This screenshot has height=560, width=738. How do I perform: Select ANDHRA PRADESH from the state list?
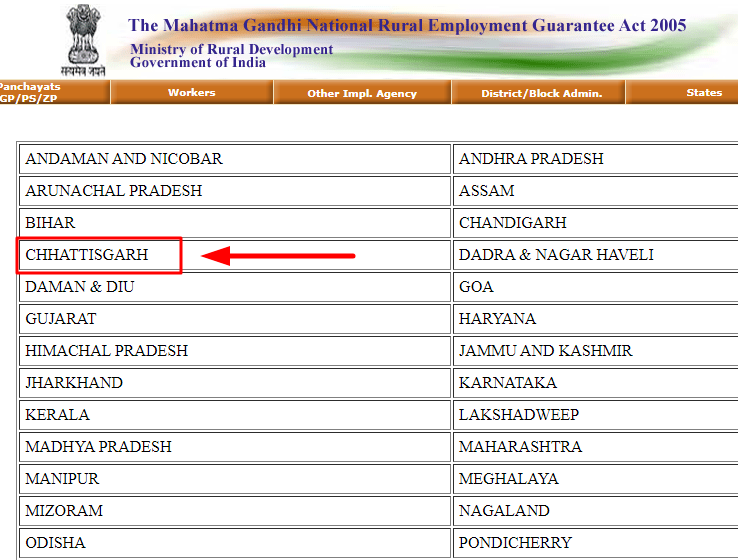(531, 159)
